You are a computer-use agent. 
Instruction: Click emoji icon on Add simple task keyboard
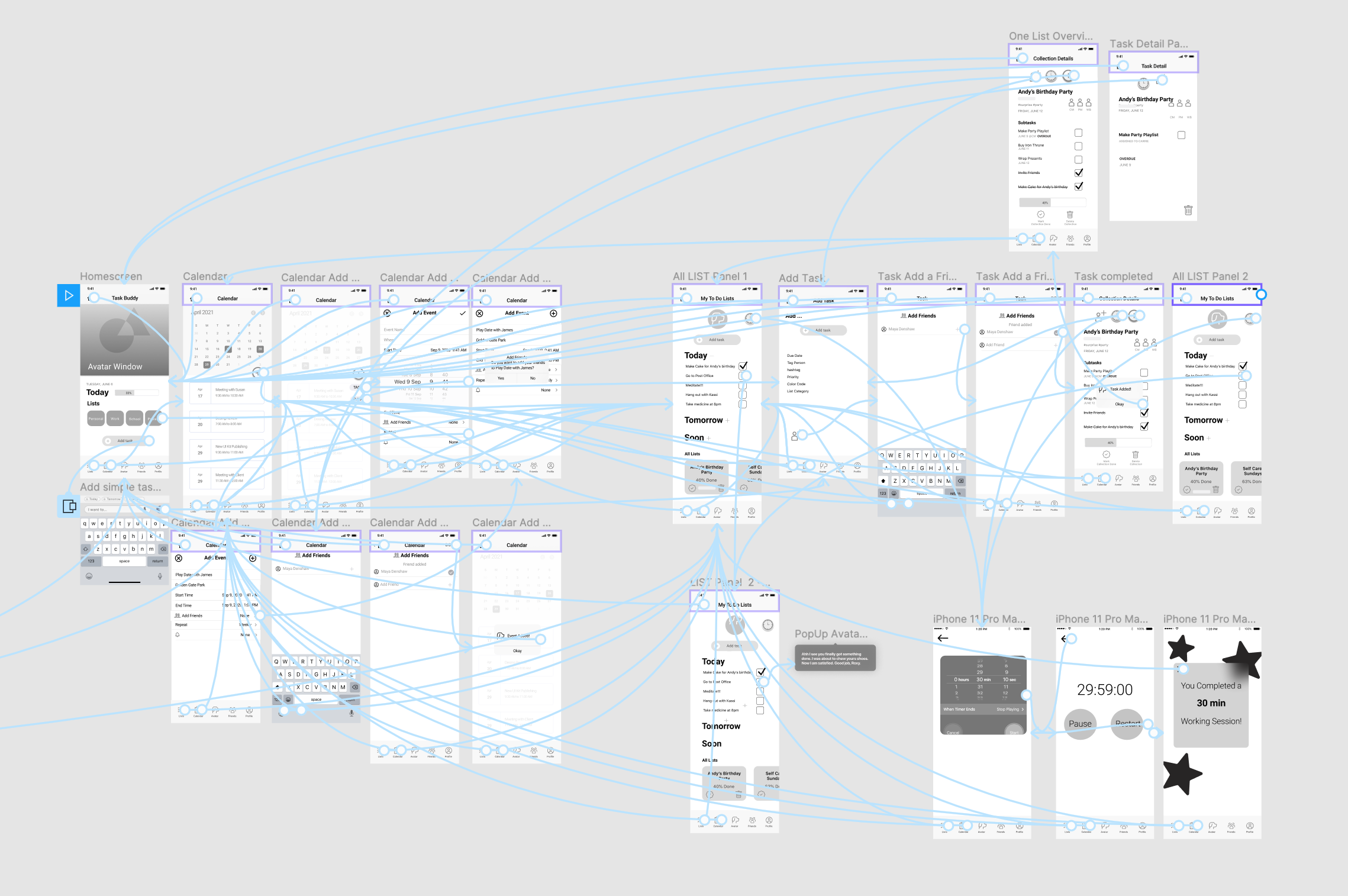tap(89, 576)
